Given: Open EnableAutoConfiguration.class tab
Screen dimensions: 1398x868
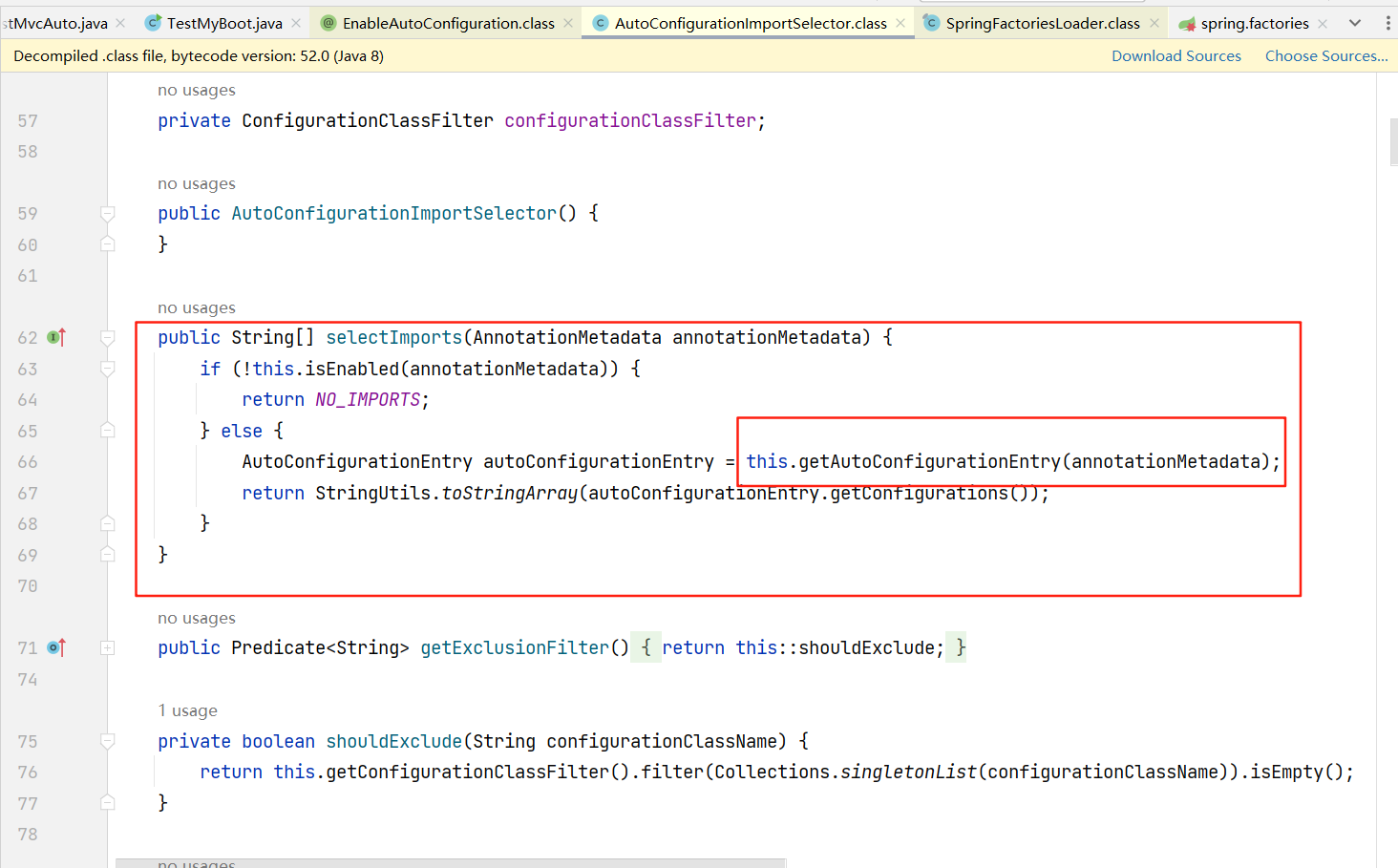Looking at the screenshot, I should [x=448, y=23].
